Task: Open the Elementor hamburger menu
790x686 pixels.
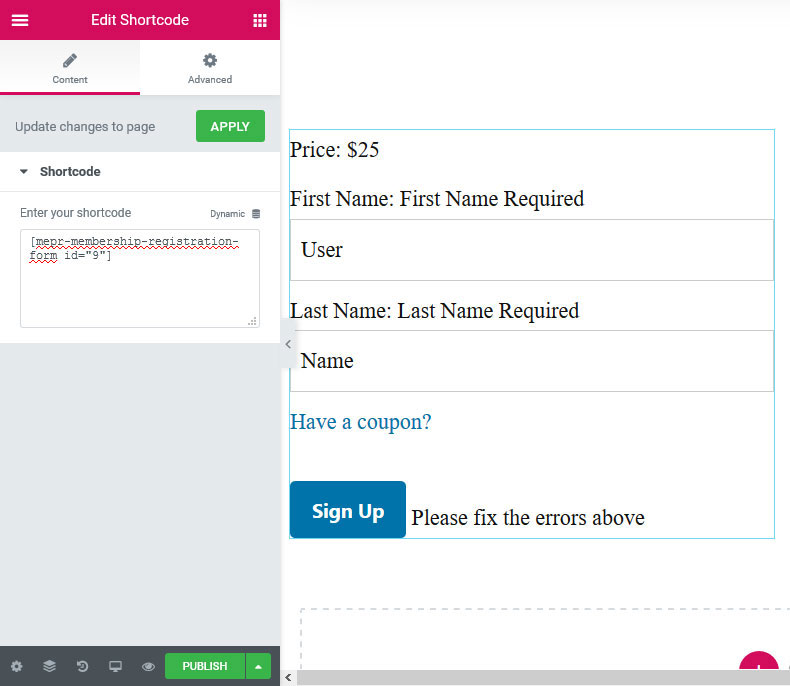Action: coord(20,20)
